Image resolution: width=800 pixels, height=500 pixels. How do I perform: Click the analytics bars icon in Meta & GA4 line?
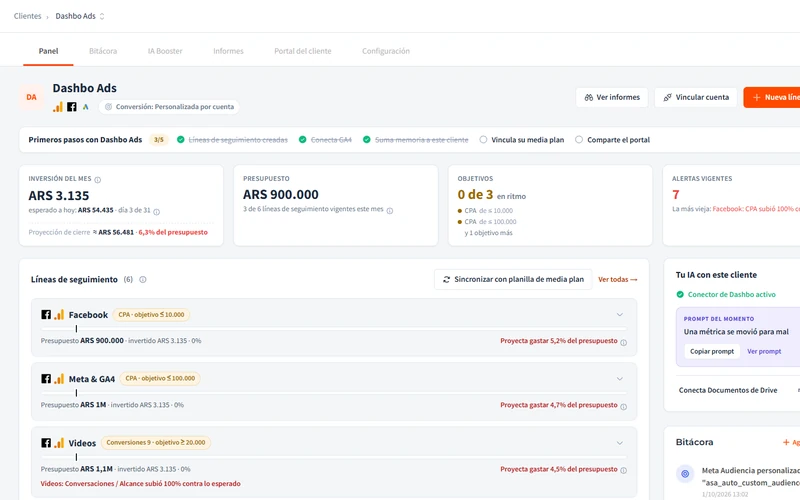coord(59,379)
